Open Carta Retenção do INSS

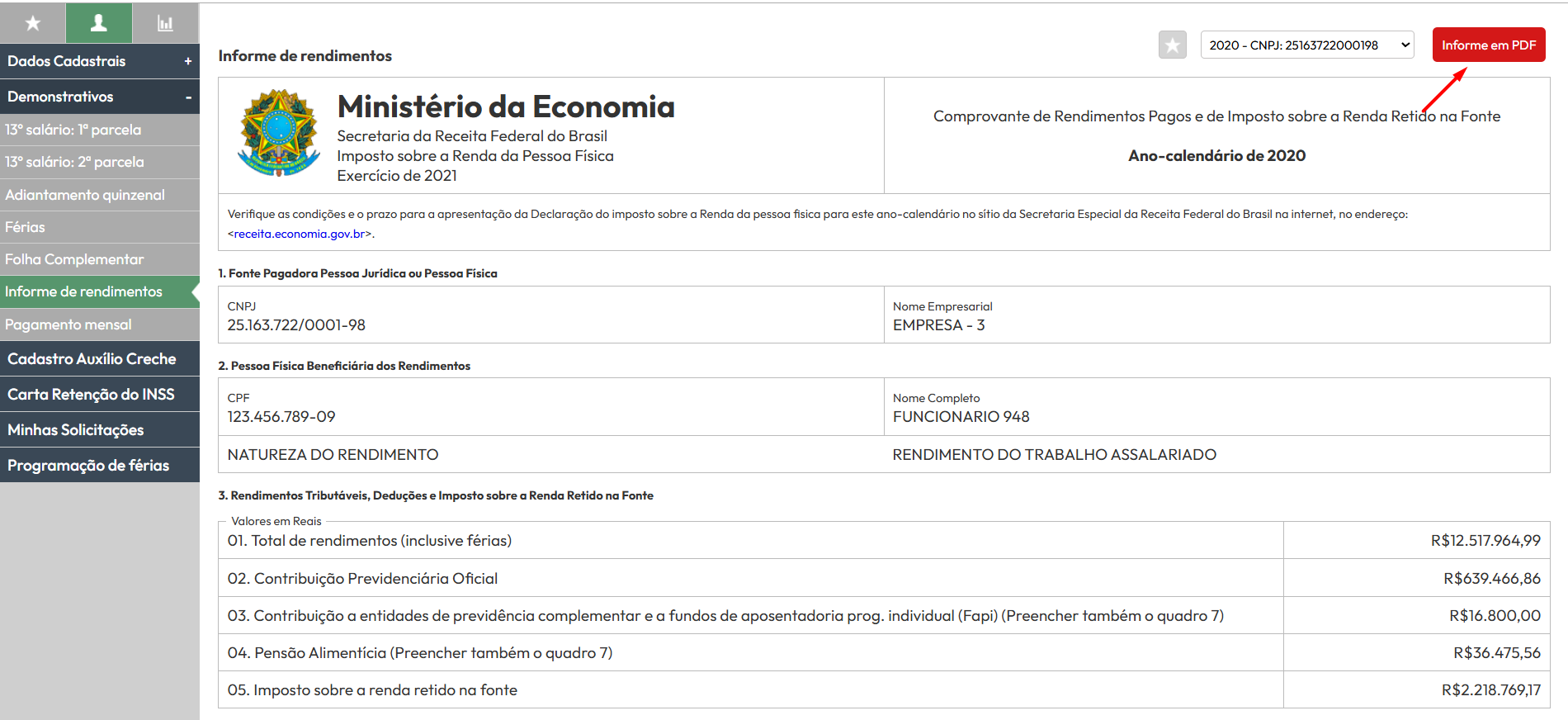point(100,395)
